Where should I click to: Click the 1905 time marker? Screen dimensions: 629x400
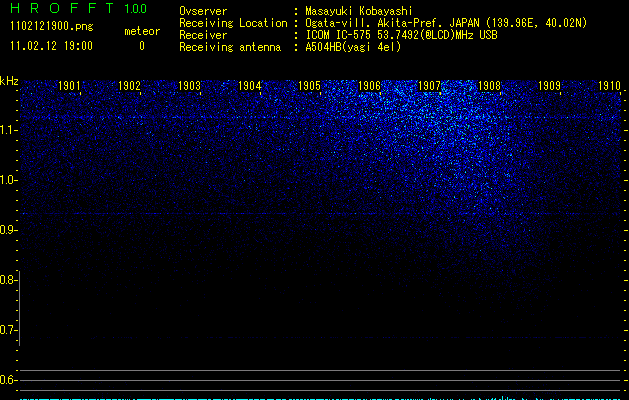click(310, 86)
